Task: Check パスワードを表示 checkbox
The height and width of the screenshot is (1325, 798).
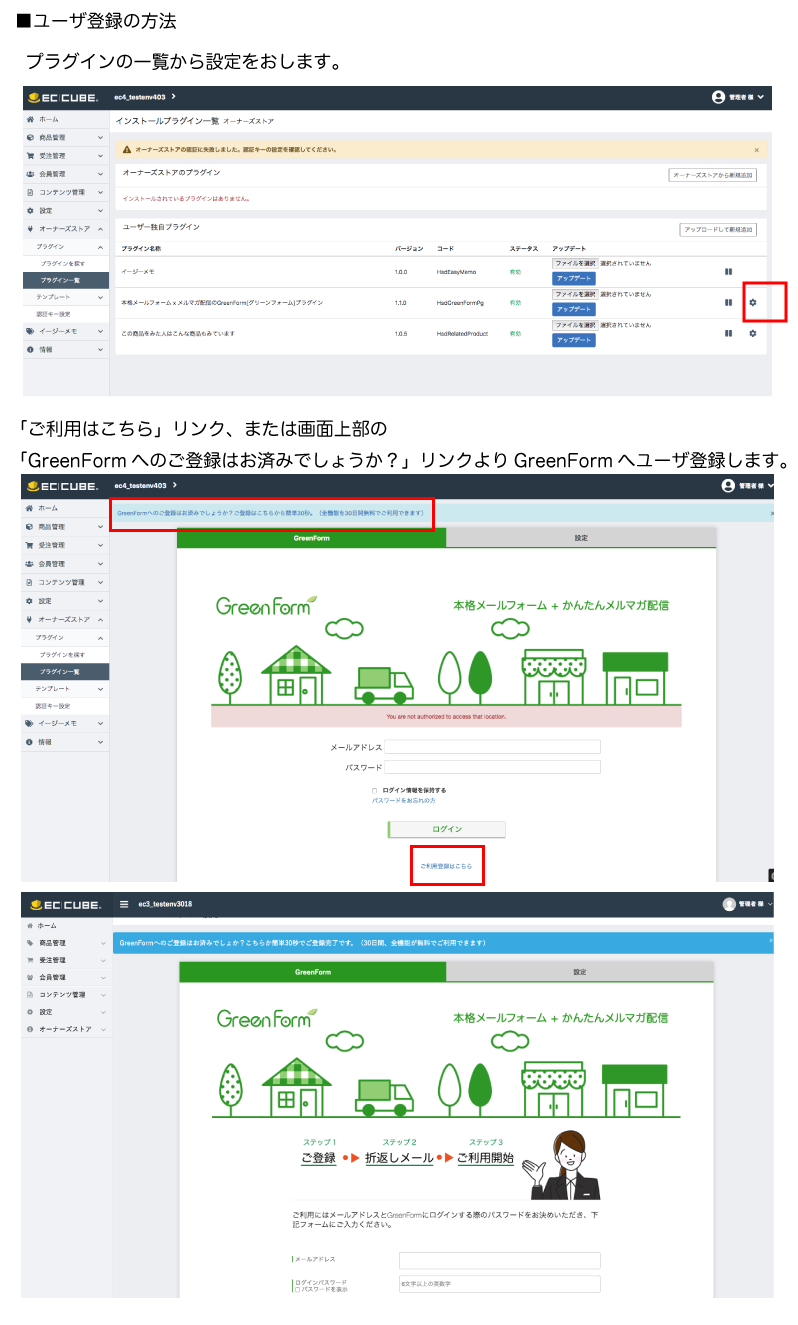Action: pyautogui.click(x=296, y=1289)
